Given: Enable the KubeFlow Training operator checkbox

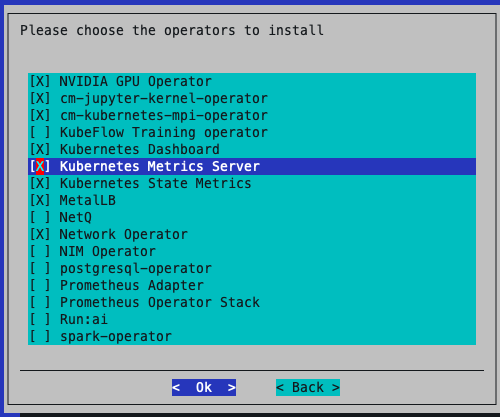Looking at the screenshot, I should pos(40,132).
